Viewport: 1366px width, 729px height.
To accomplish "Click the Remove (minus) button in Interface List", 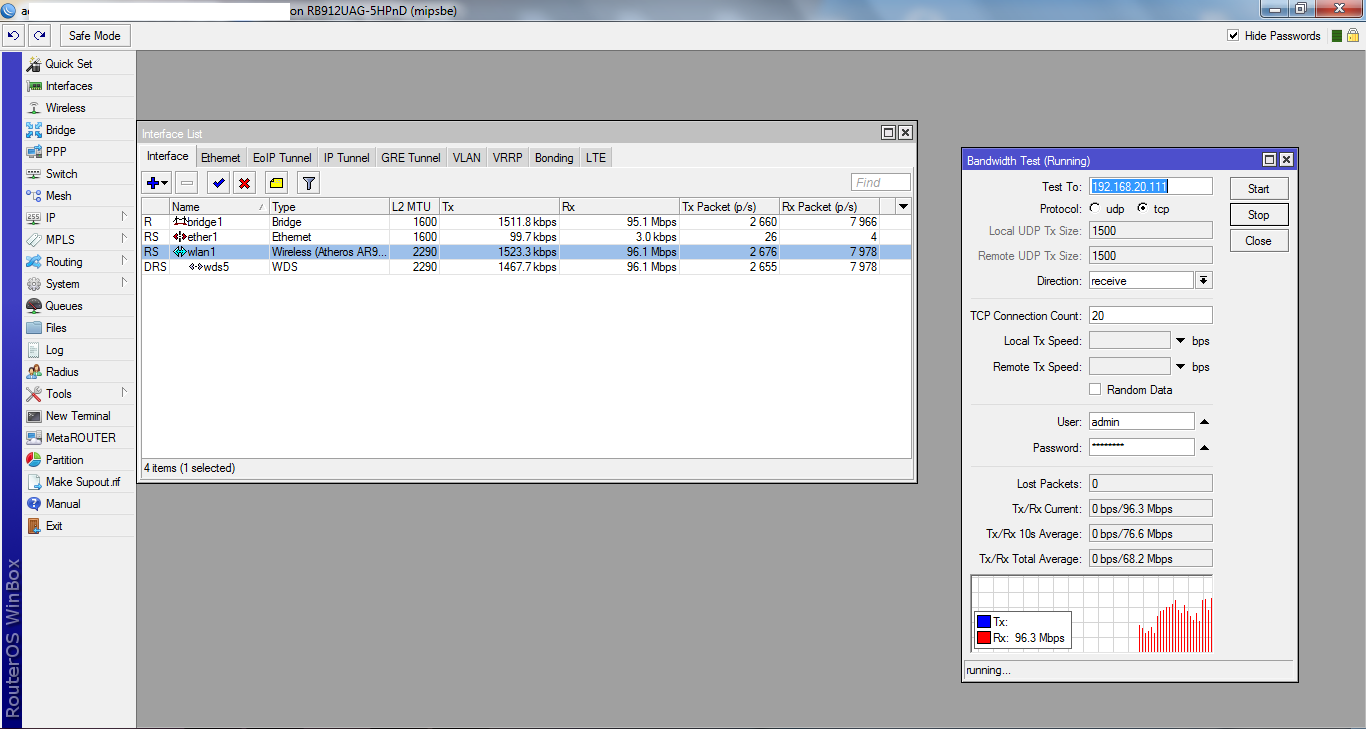I will (x=187, y=183).
